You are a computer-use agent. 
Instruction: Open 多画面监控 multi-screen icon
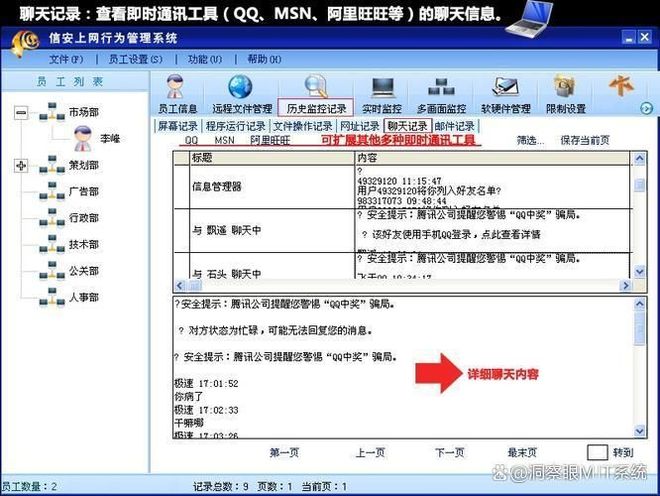[441, 87]
